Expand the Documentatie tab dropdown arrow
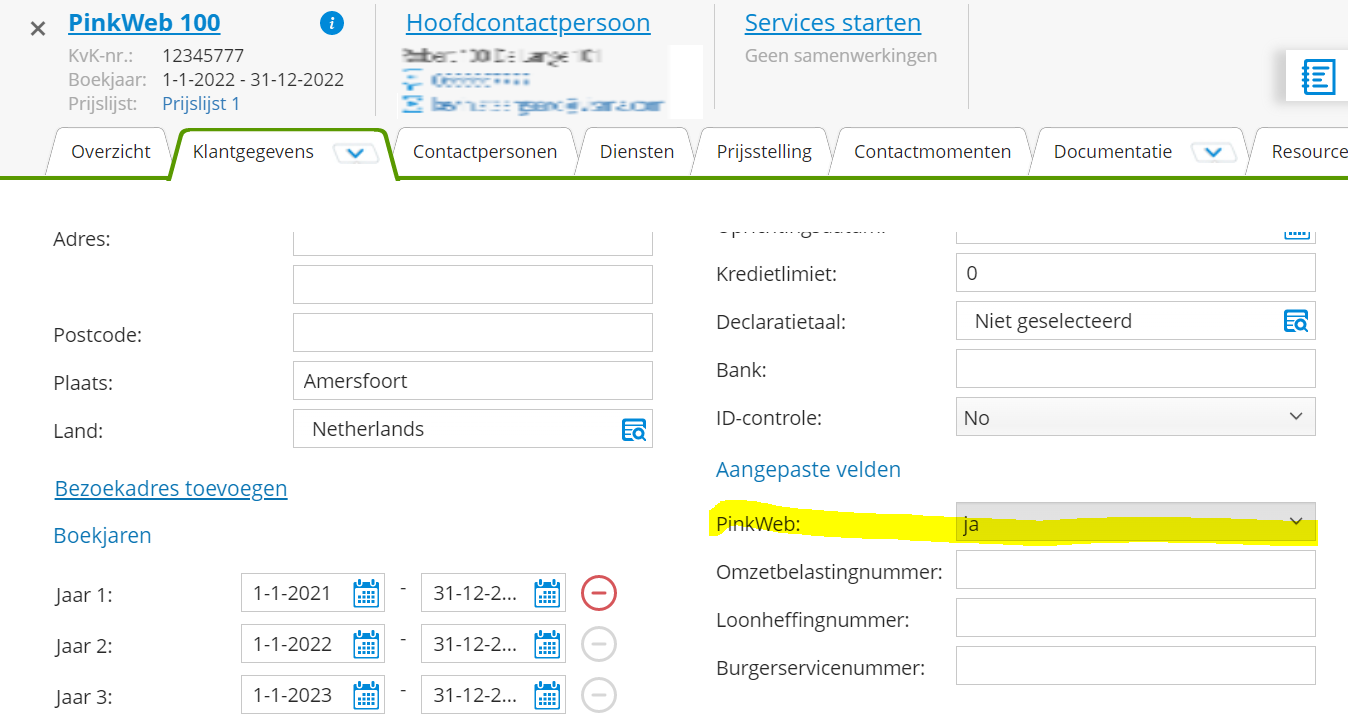The height and width of the screenshot is (727, 1348). 1213,153
